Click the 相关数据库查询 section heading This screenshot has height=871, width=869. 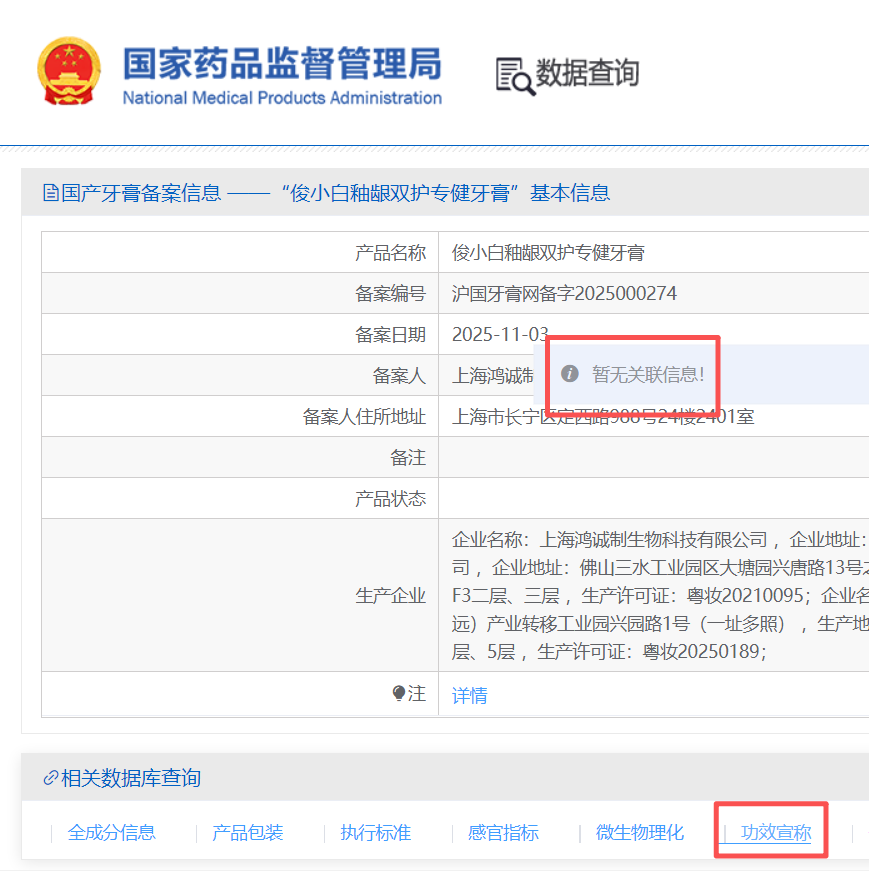click(x=131, y=778)
